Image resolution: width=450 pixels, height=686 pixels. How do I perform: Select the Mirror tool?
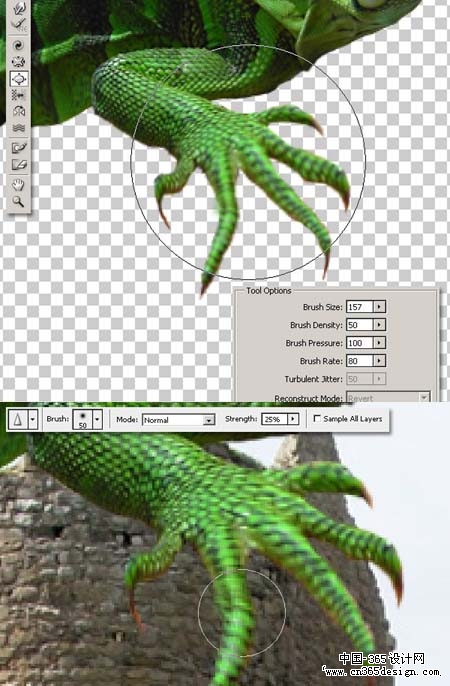19,112
